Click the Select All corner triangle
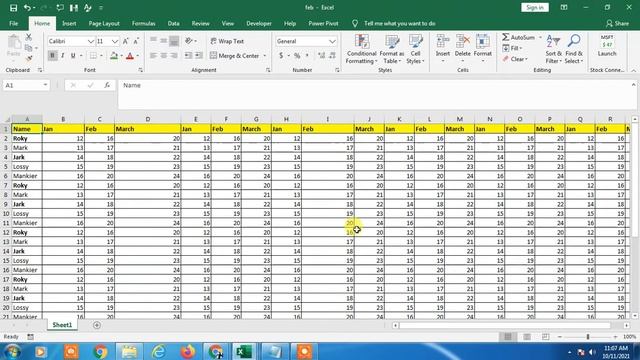Screen dimensions: 640x360 7,119
